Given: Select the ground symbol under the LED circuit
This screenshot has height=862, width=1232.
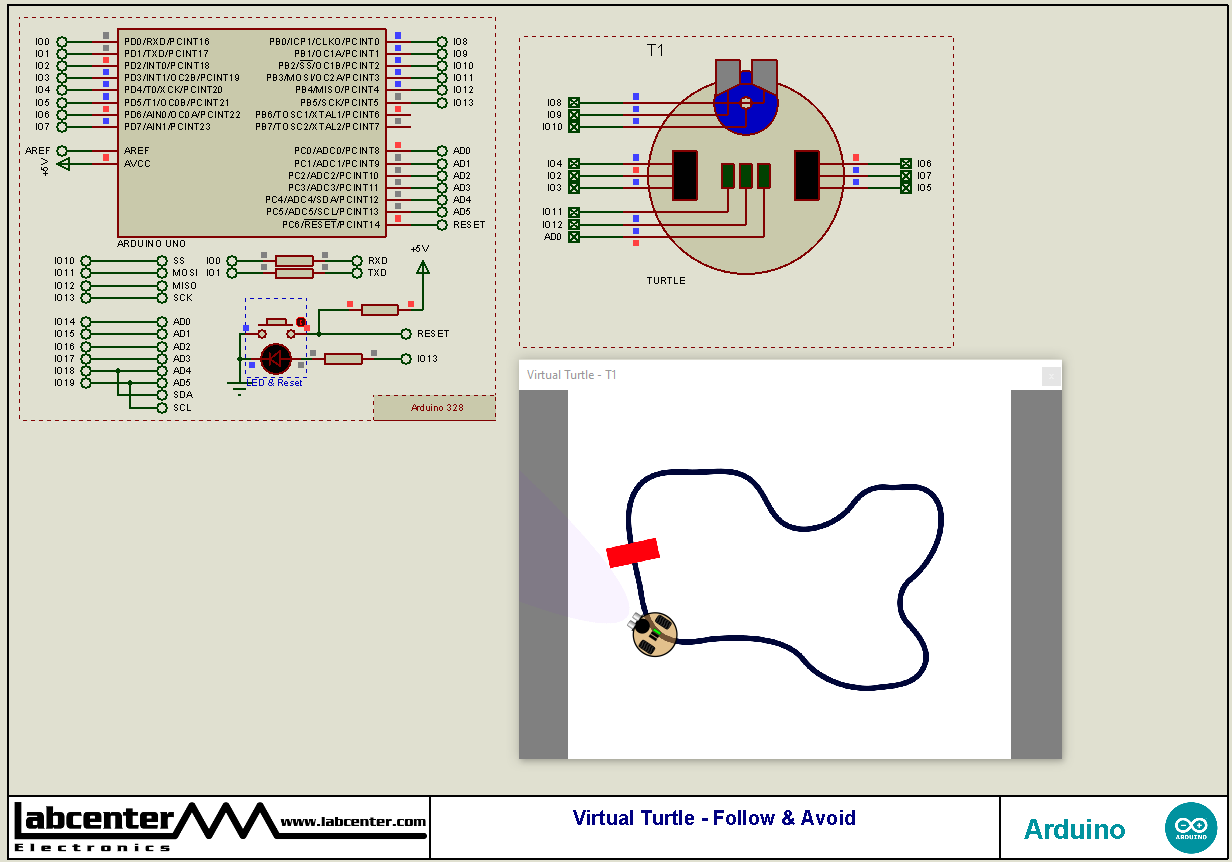Looking at the screenshot, I should point(238,389).
